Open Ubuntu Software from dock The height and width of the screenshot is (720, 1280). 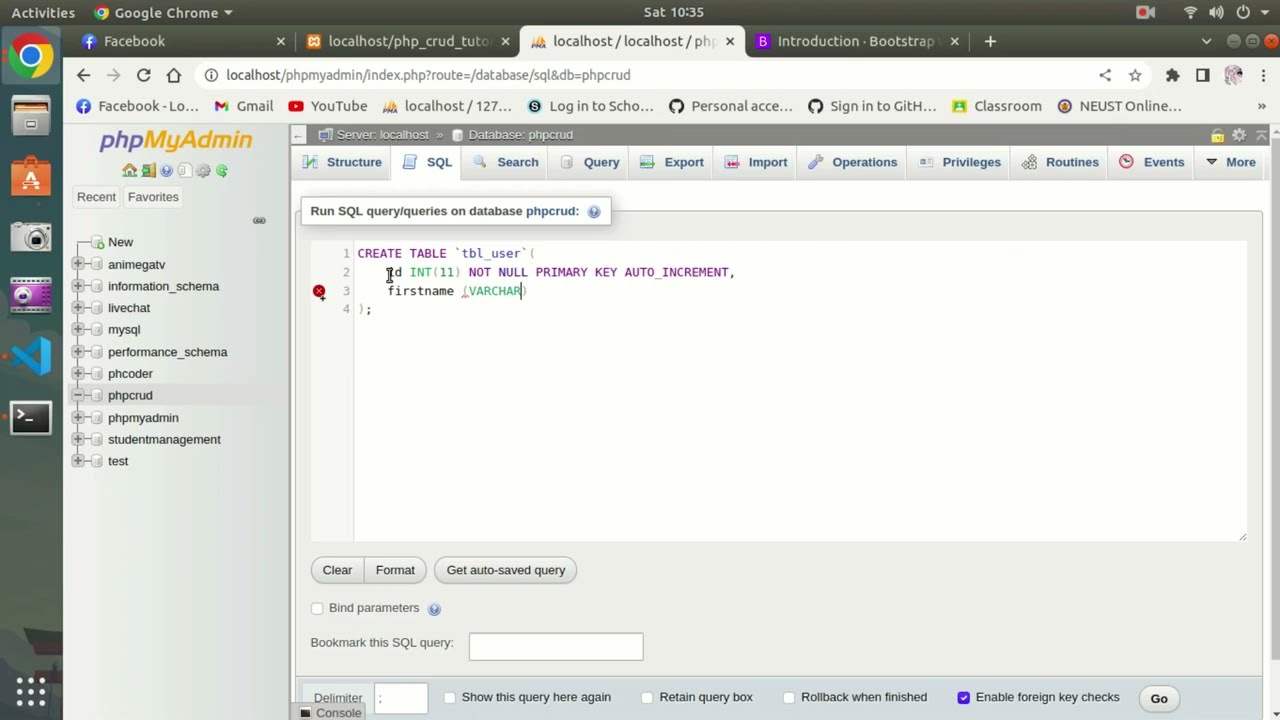pos(31,176)
